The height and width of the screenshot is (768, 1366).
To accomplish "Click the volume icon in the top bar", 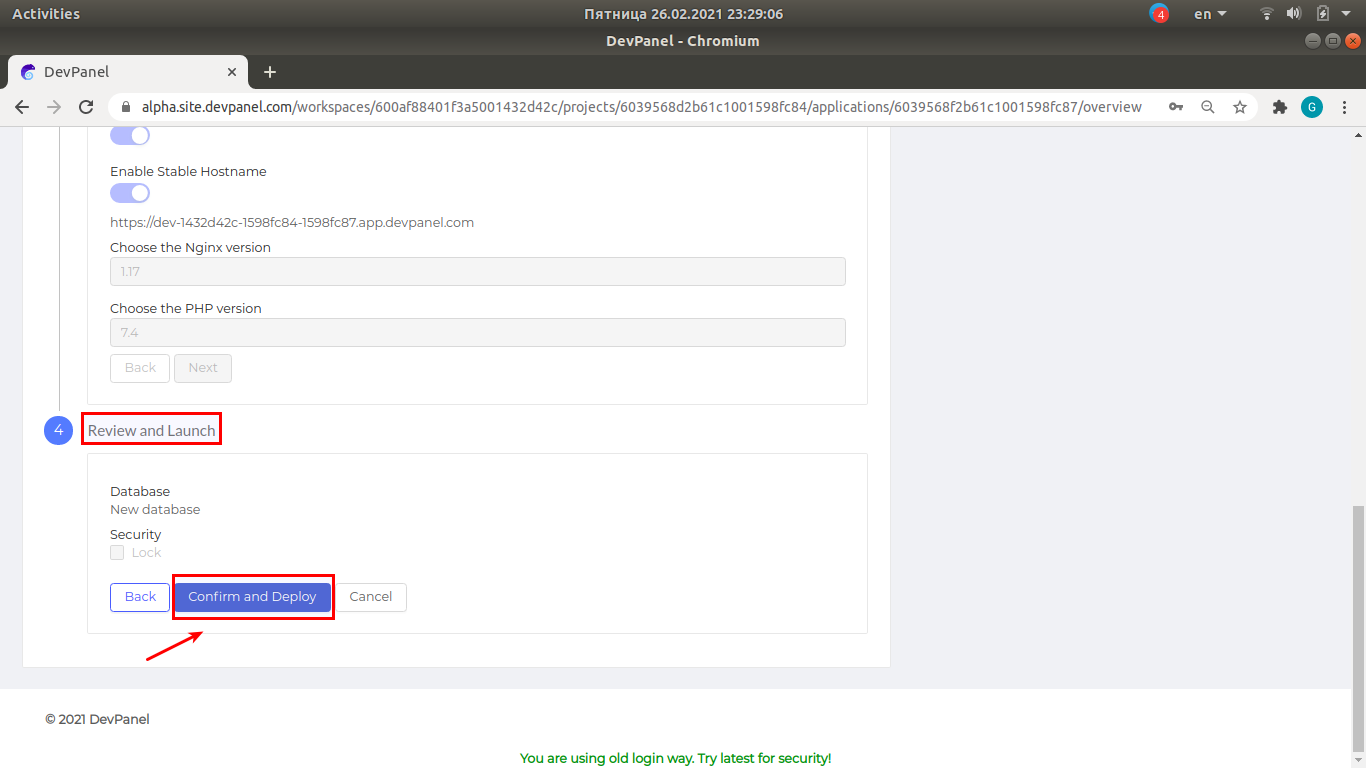I will point(1294,14).
